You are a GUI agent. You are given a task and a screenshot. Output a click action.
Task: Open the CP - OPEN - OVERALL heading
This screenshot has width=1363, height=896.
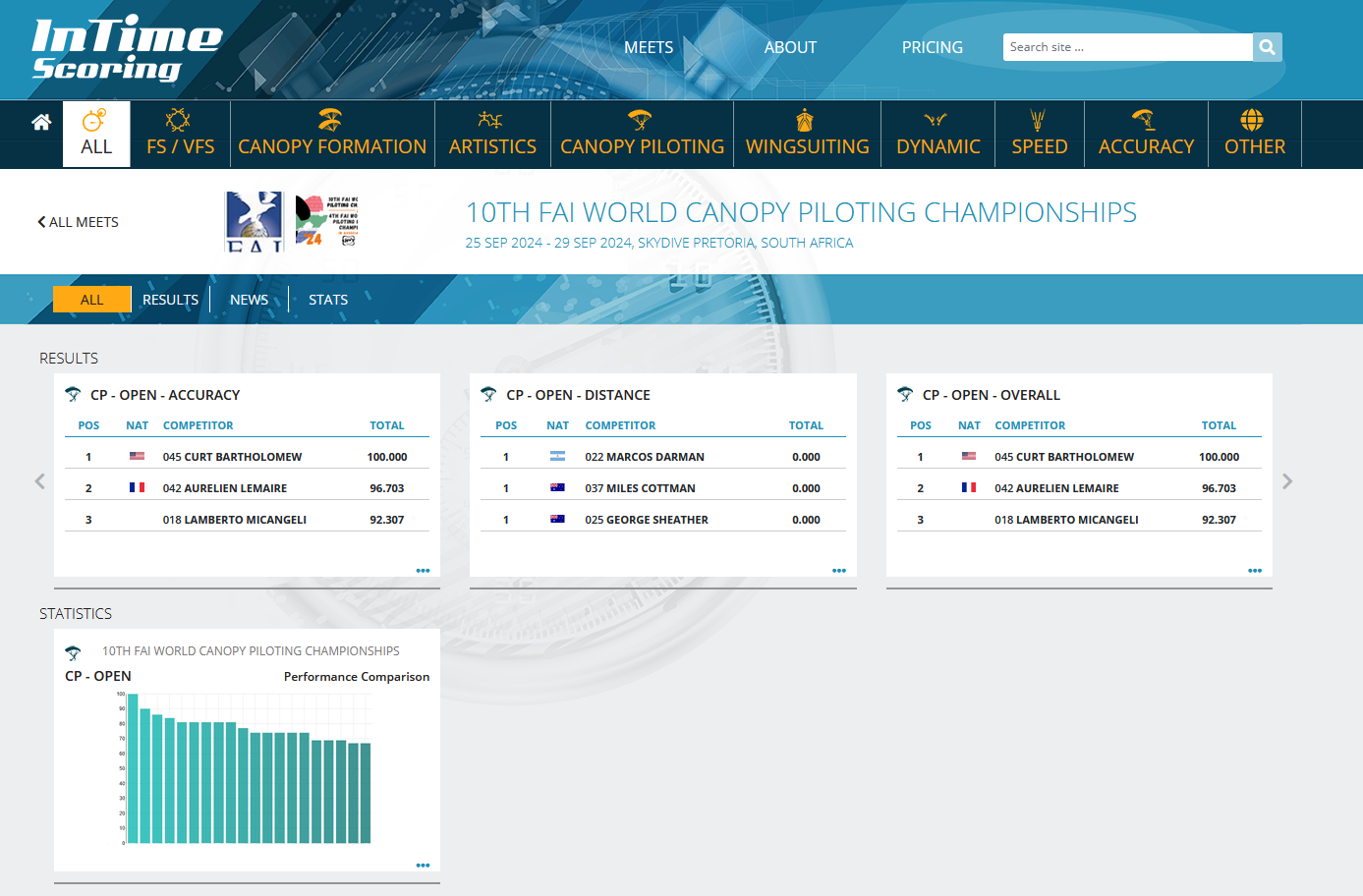(992, 395)
